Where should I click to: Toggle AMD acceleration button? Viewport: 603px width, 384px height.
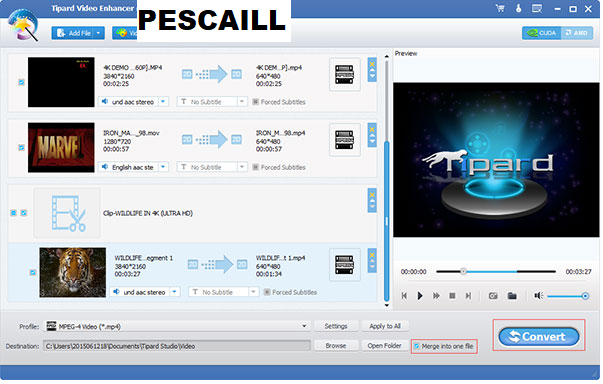coord(577,33)
